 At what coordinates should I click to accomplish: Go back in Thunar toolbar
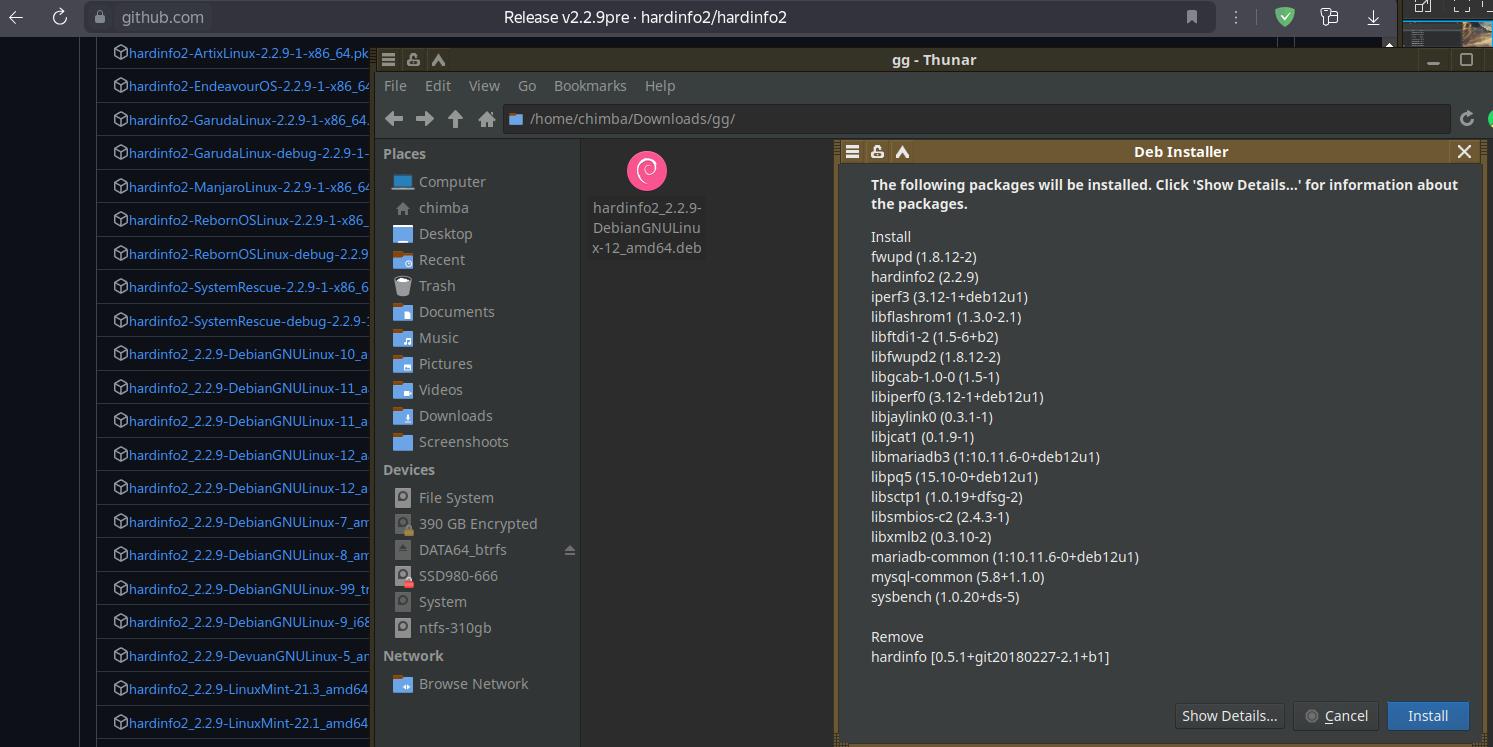pyautogui.click(x=394, y=119)
